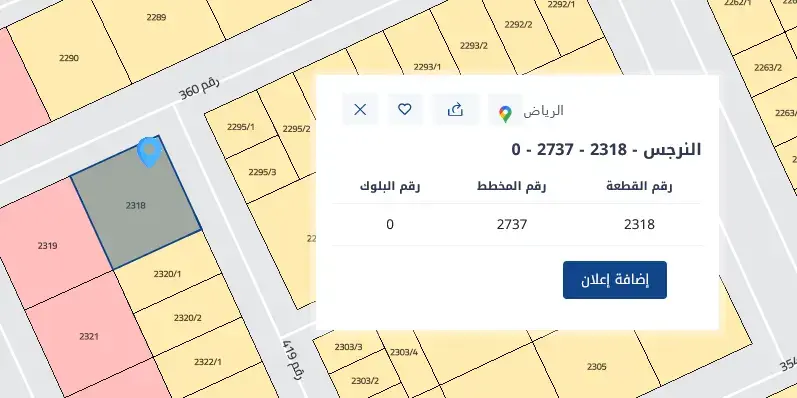Screen dimensions: 797x398
Task: Click the إضافة إعلان button
Action: [615, 280]
